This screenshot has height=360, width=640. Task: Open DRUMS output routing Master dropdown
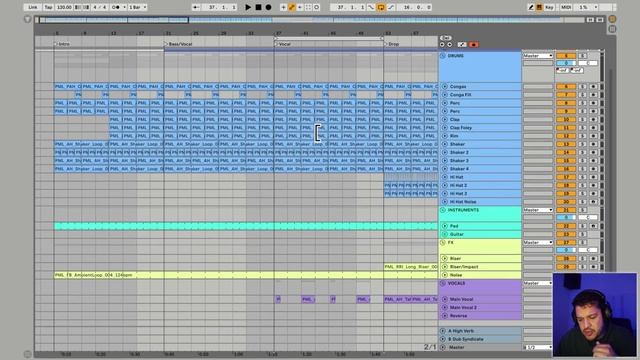538,56
